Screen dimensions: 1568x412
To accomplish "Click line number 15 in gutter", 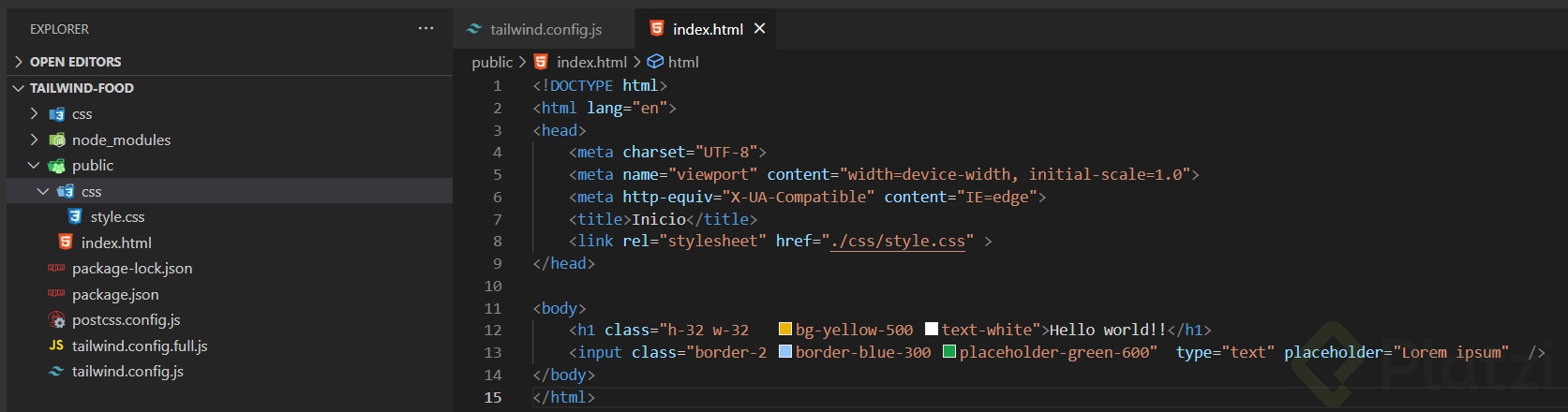I will (x=493, y=397).
